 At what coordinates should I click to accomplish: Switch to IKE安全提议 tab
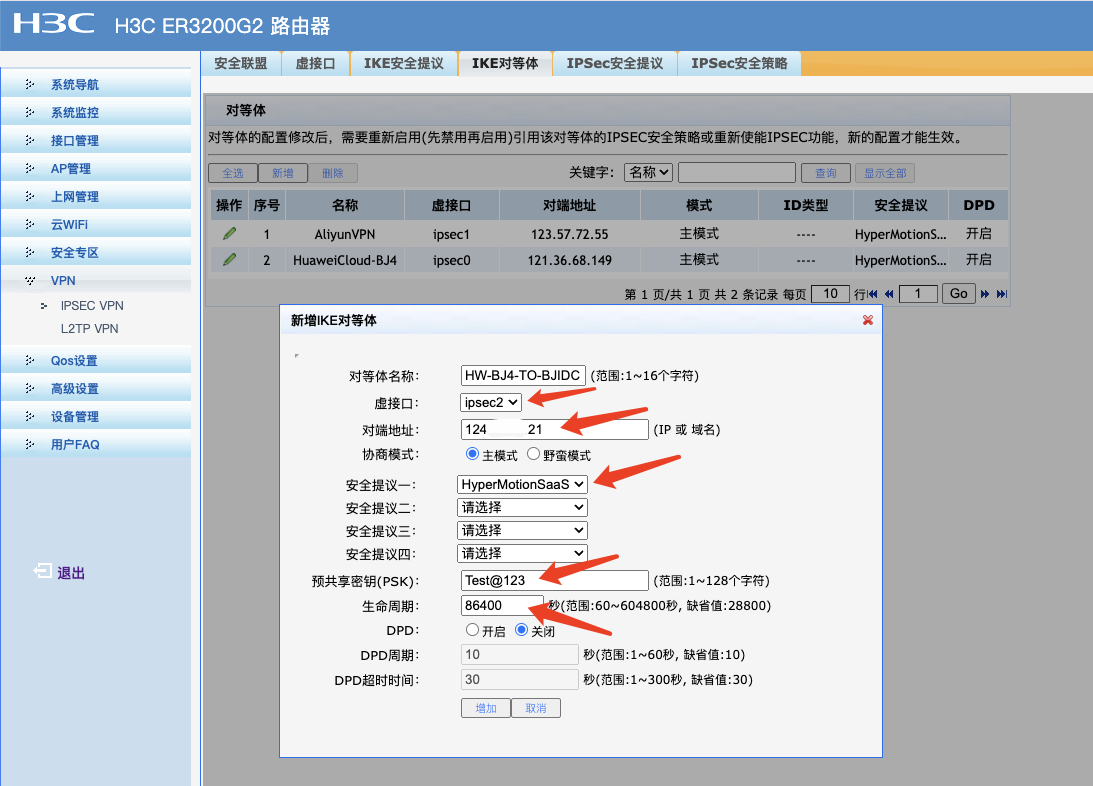click(404, 63)
